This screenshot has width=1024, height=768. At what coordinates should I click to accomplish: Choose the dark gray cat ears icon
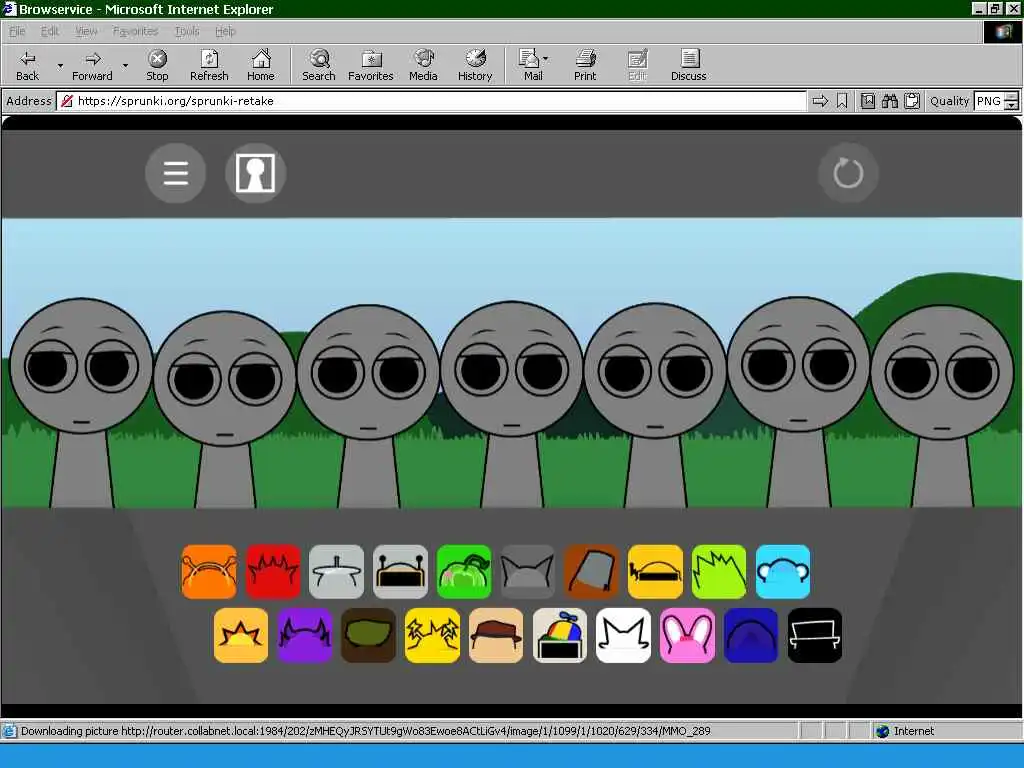point(528,571)
